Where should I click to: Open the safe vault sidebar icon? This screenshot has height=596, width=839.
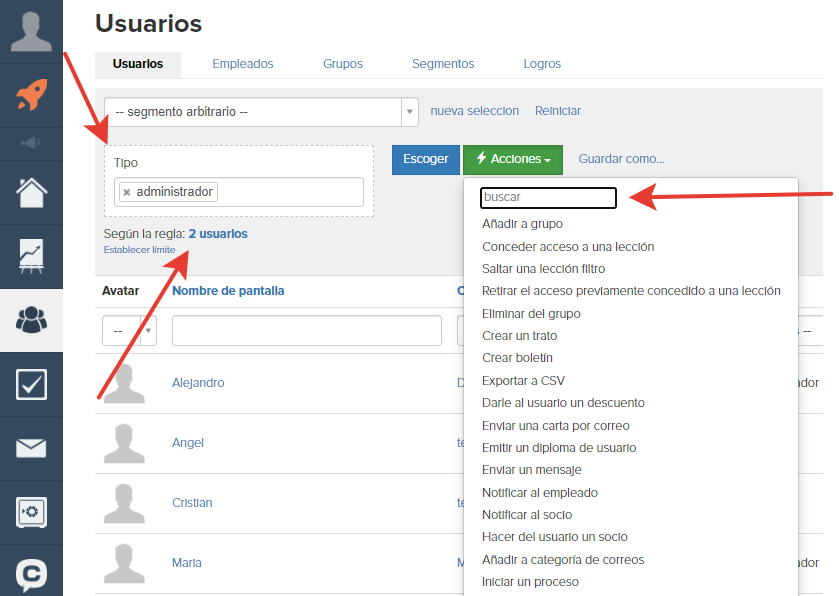point(31,512)
